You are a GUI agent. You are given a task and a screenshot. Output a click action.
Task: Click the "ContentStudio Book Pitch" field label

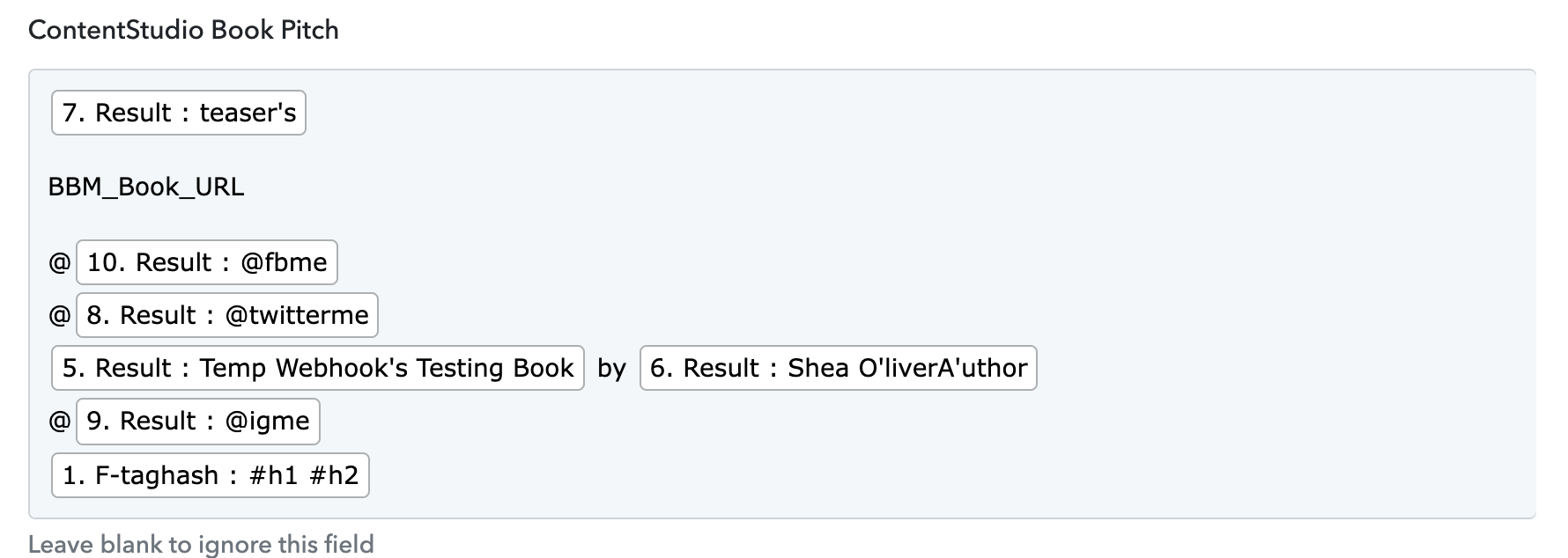[x=183, y=30]
